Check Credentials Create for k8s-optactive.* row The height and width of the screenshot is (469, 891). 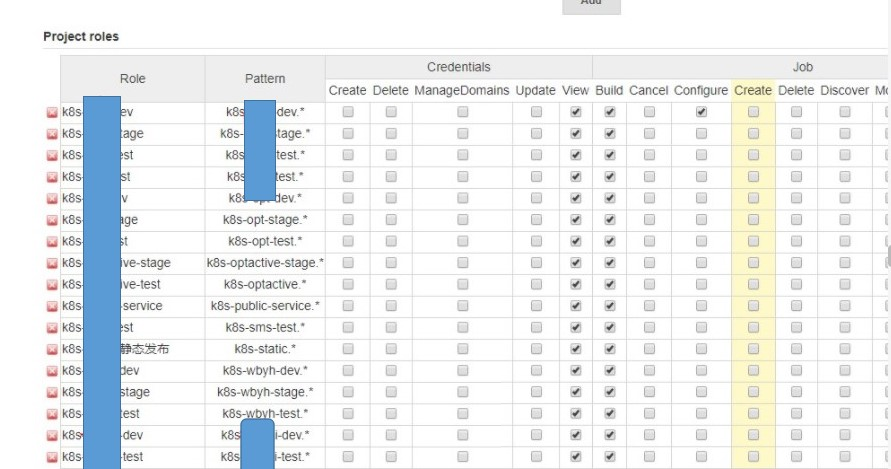pos(348,284)
